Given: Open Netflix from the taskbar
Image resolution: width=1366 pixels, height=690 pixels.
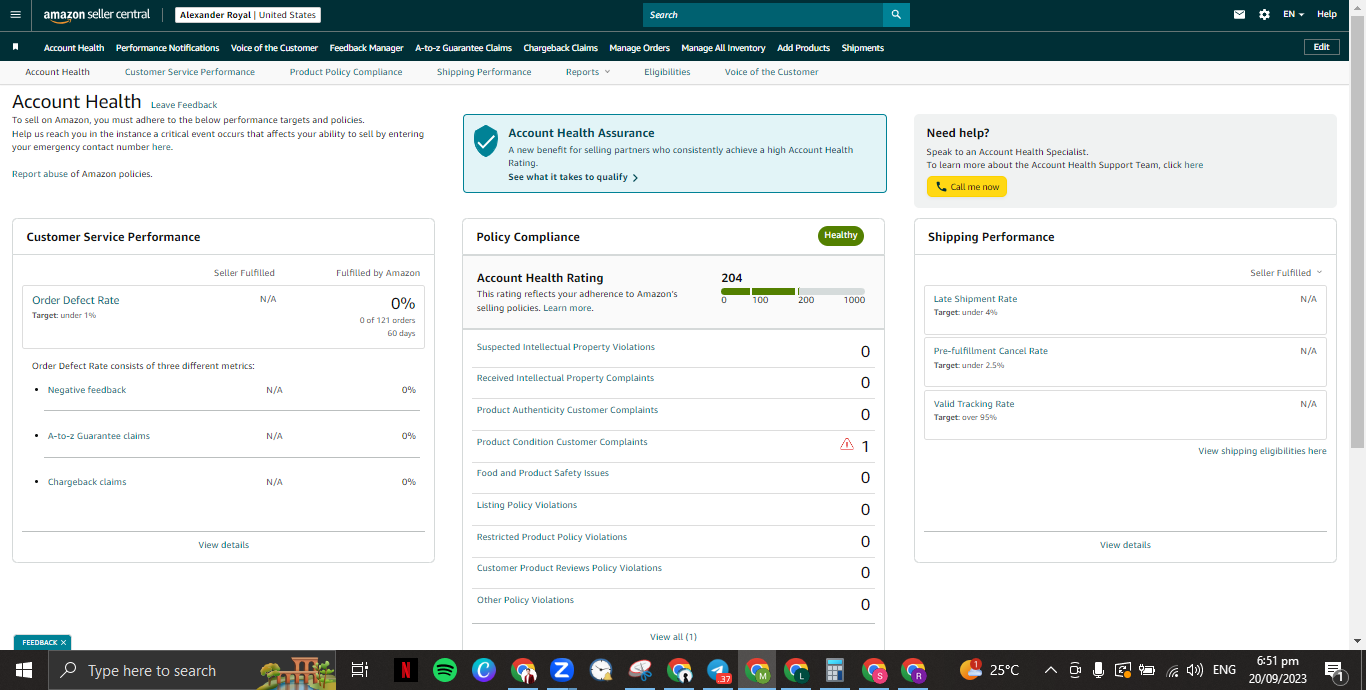Looking at the screenshot, I should [405, 670].
